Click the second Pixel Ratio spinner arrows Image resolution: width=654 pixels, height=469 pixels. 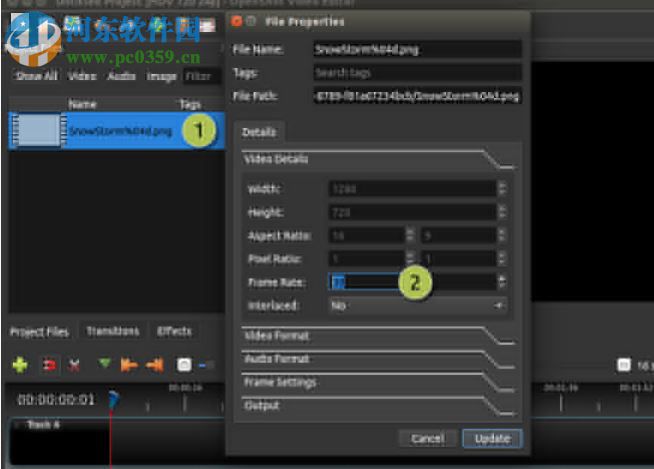pyautogui.click(x=502, y=259)
